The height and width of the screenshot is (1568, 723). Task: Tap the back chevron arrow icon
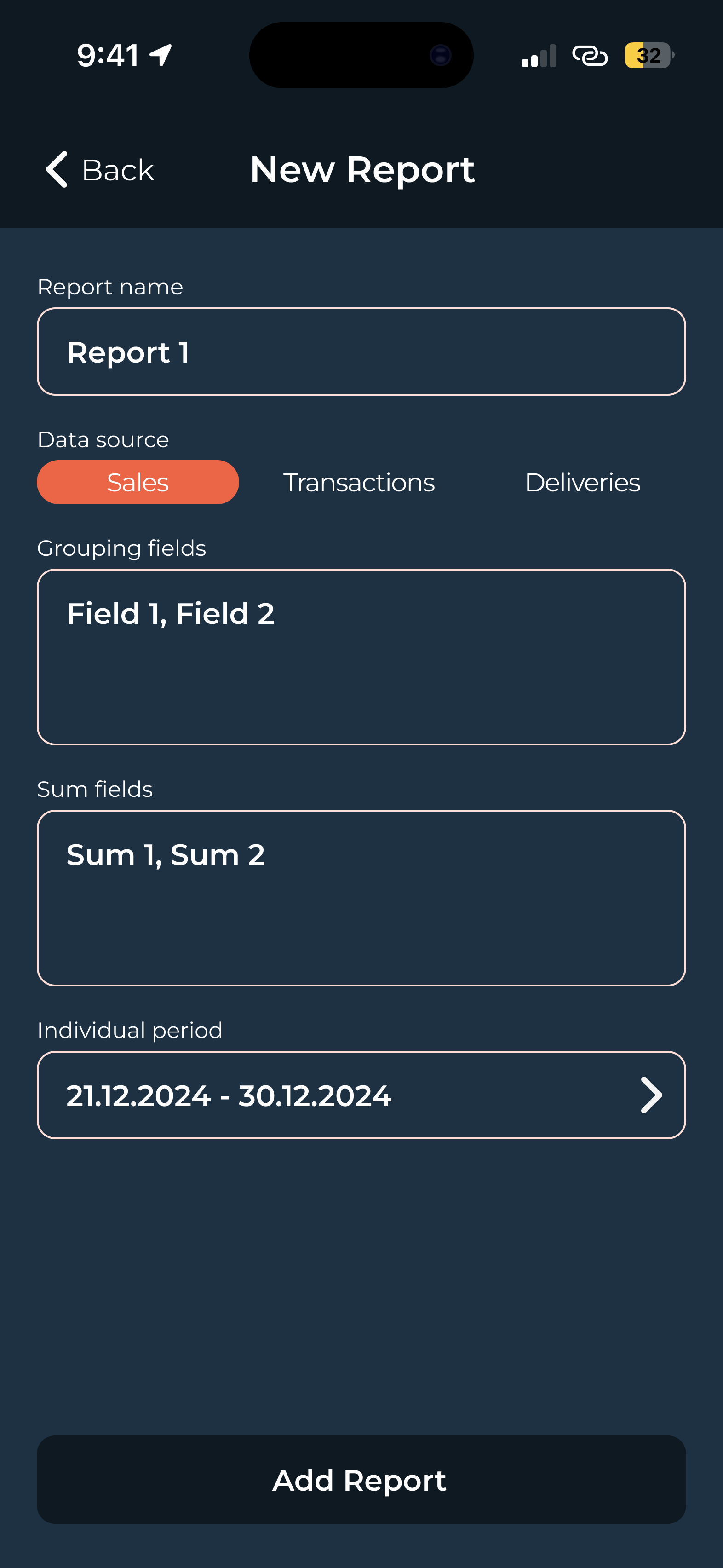point(57,169)
